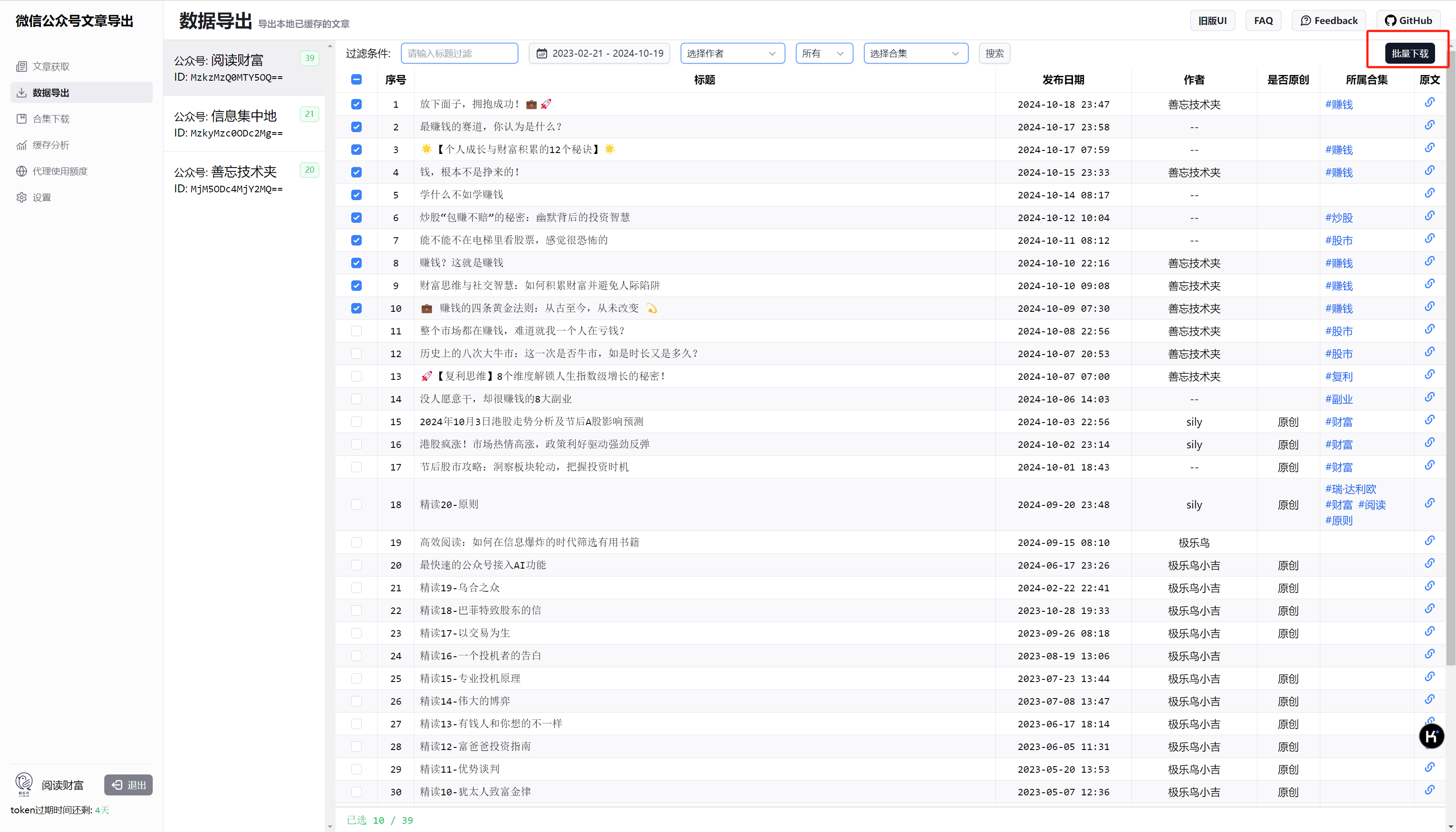Check article 14 没人愿意干 checkbox
Screen dimensions: 1456x832
[356, 399]
